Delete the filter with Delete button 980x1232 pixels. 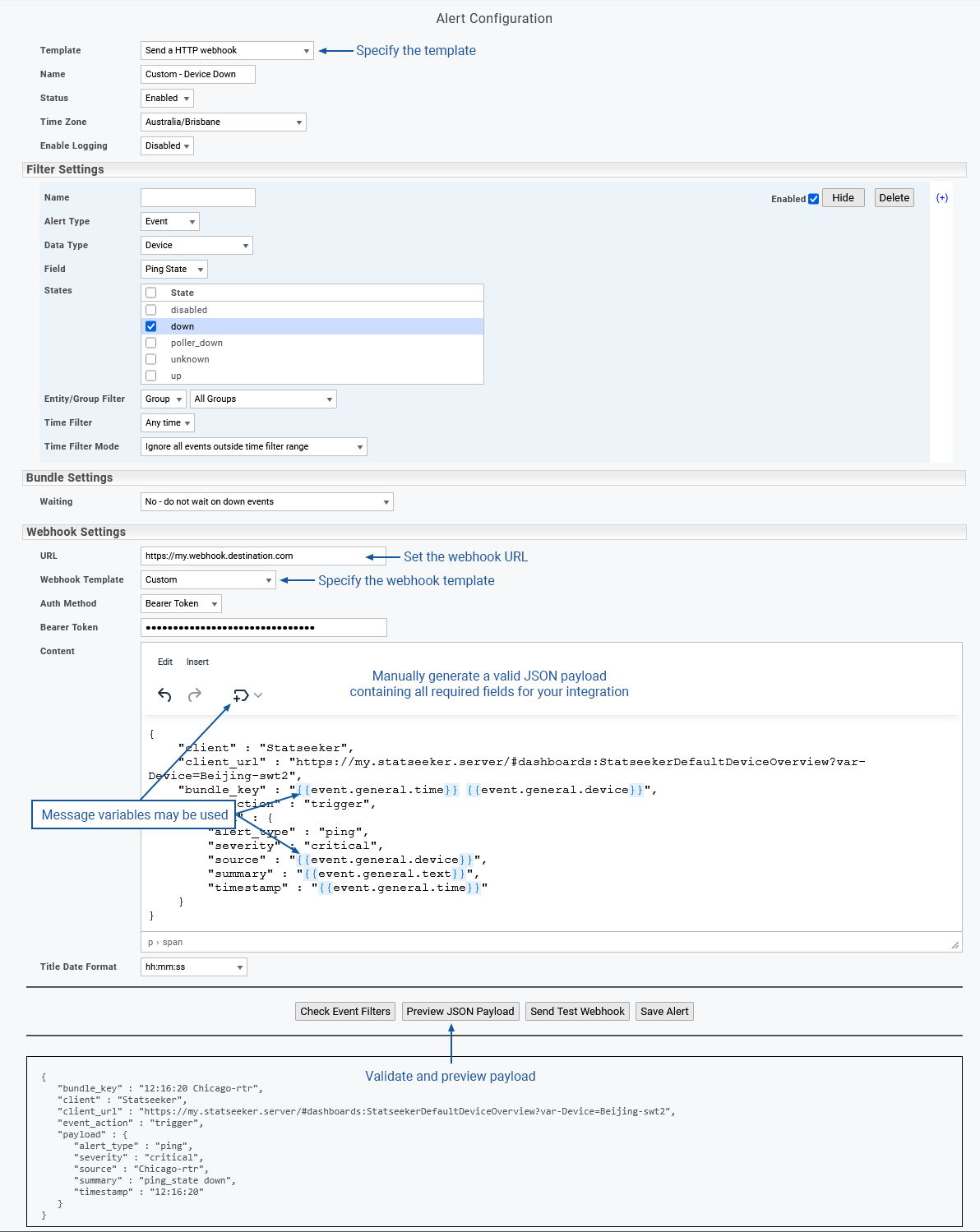[894, 198]
